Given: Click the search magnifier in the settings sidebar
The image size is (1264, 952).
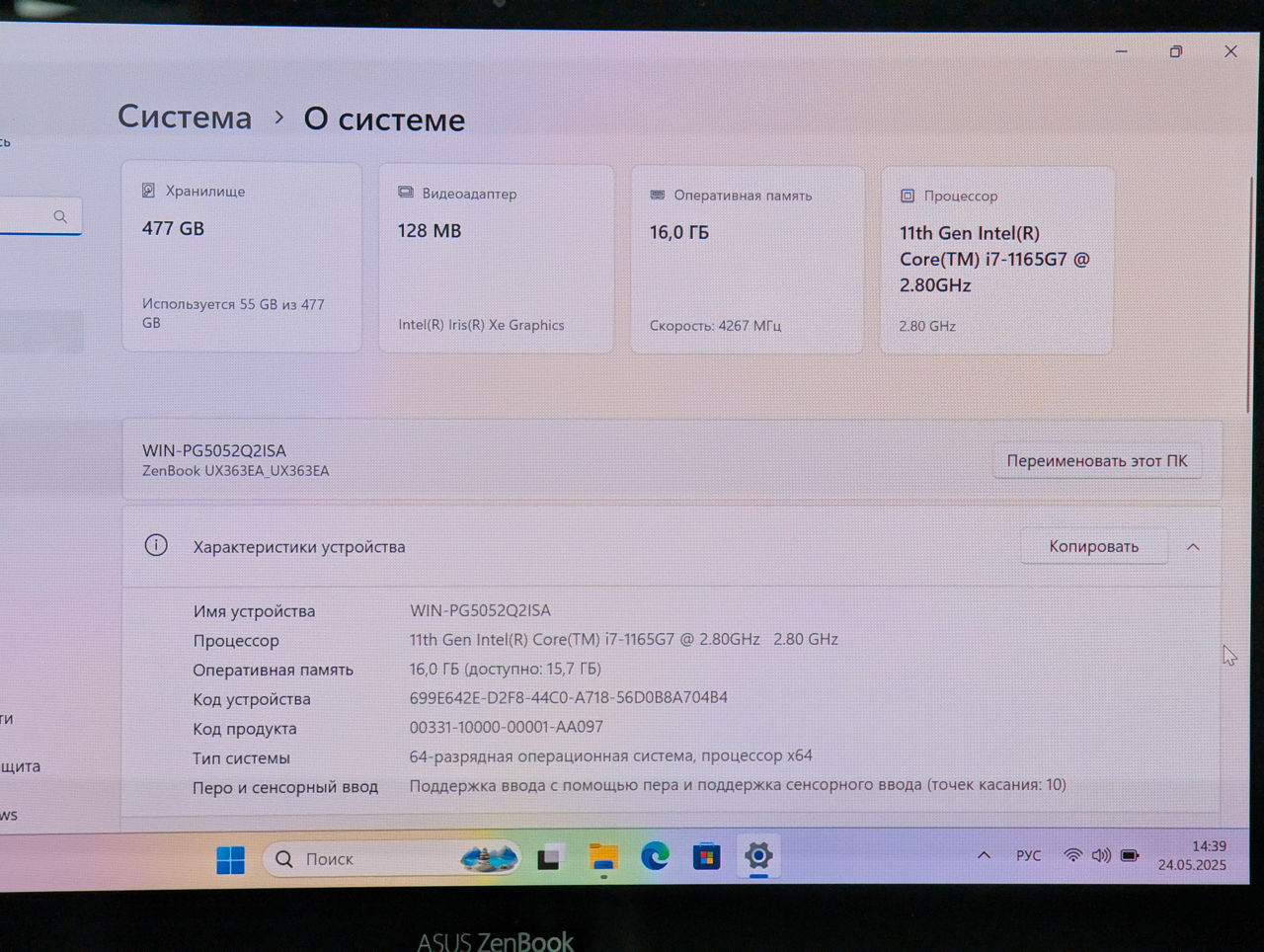Looking at the screenshot, I should [60, 216].
